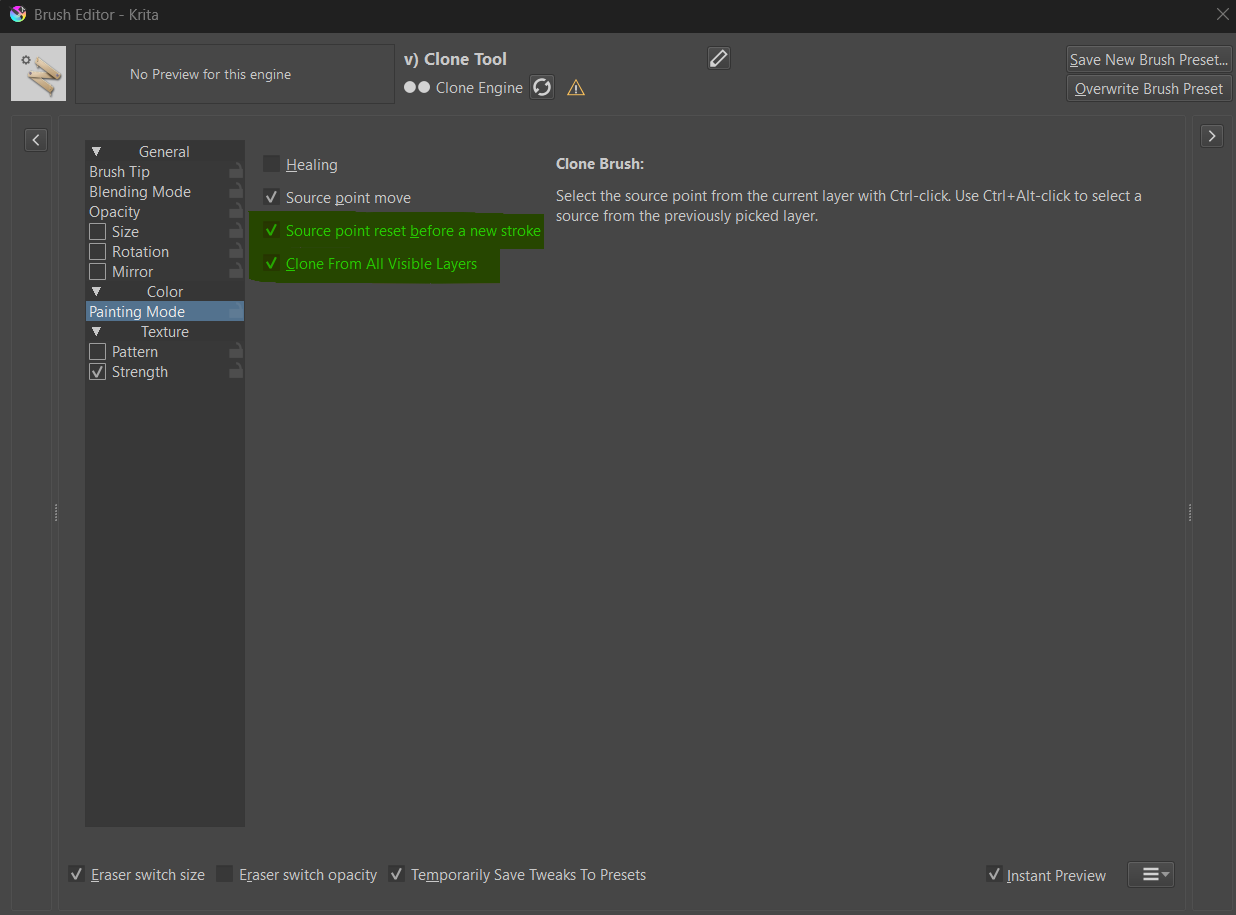Click the lock icon beside Brush Tip
Screen dimensions: 1236x915
point(235,172)
